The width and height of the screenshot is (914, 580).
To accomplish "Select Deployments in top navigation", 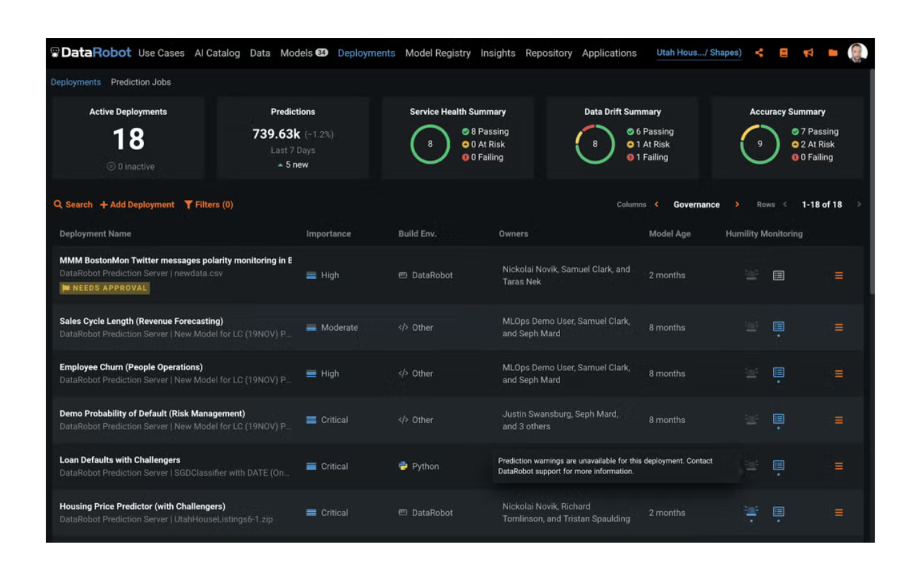I will tap(366, 53).
